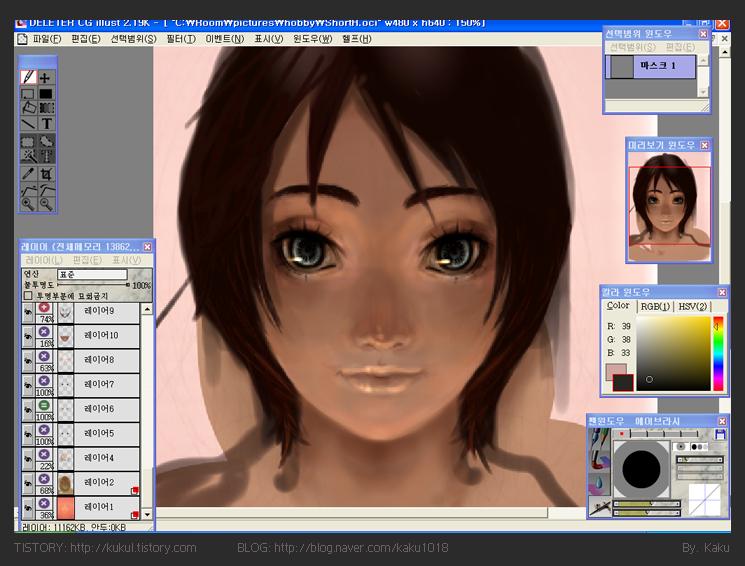Open the 필터(T) menu

click(x=181, y=39)
